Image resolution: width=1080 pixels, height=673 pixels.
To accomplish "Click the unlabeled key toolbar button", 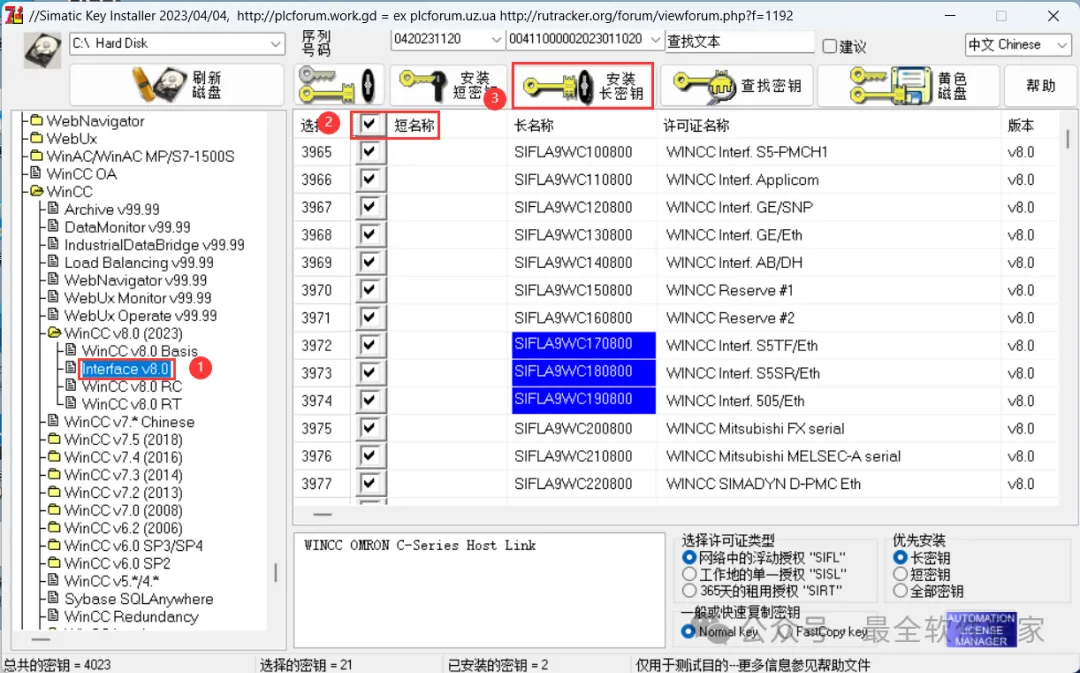I will [x=338, y=85].
